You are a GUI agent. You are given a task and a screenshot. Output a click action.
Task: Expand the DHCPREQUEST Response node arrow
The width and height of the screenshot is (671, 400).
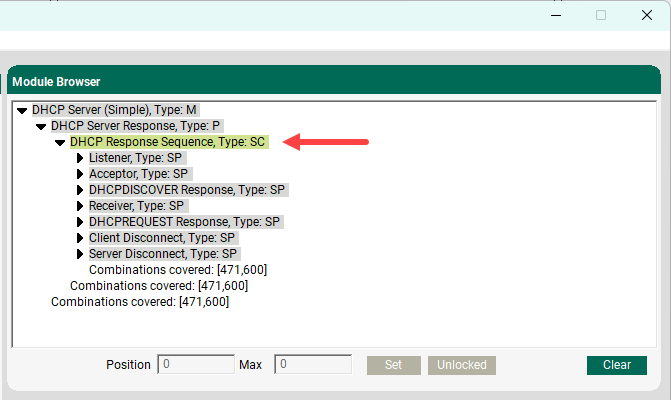coord(80,222)
